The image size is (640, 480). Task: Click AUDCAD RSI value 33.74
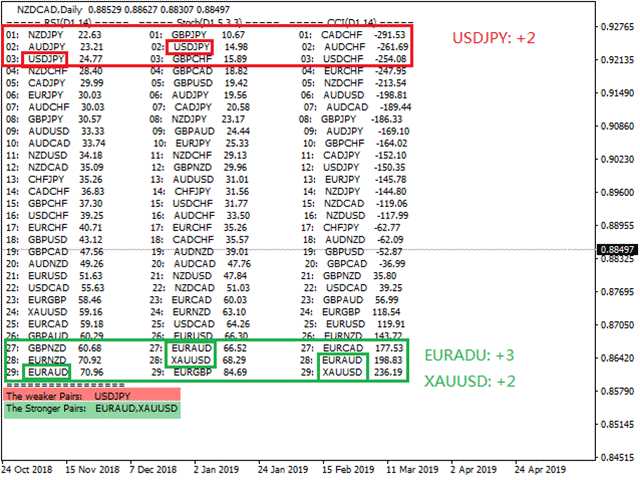point(94,143)
